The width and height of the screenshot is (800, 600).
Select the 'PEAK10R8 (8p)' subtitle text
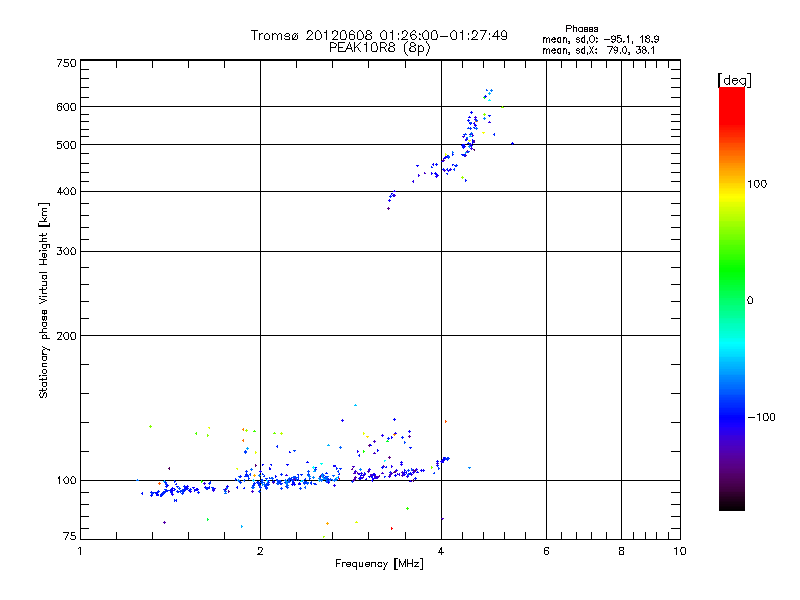point(380,48)
